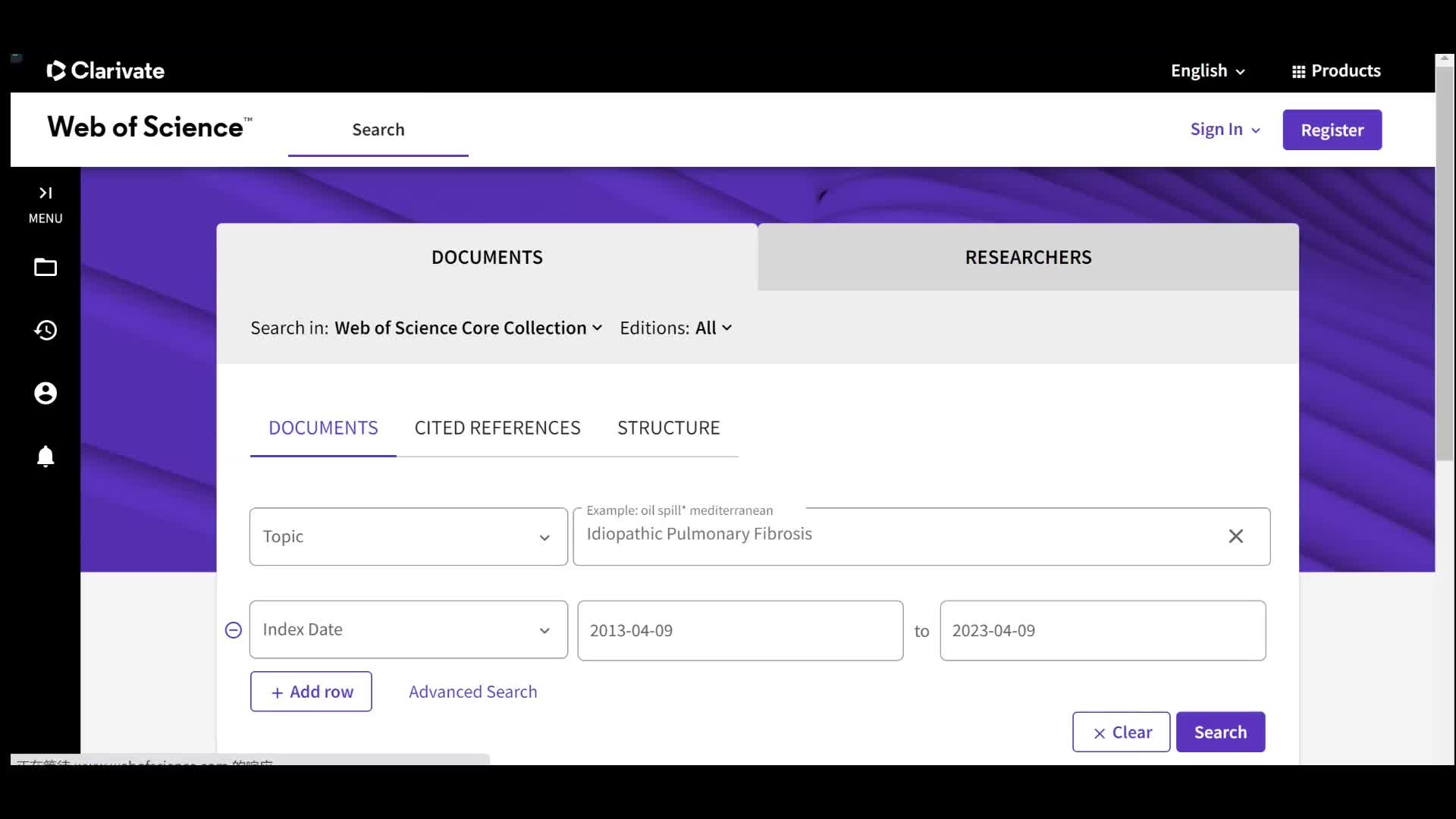Screen dimensions: 1456x819
Task: Toggle the Index Date filter row
Action: (x=233, y=630)
